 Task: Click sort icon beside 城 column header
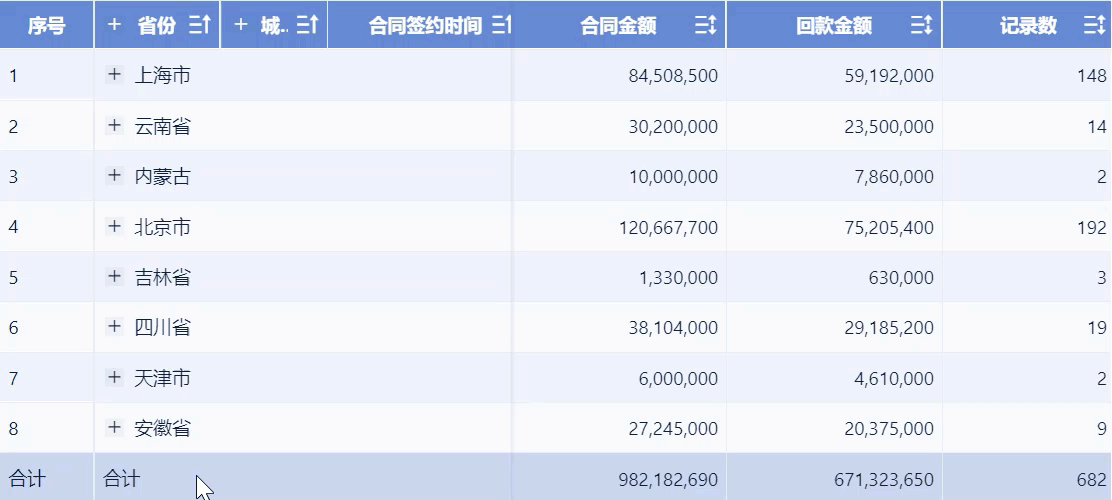click(x=307, y=26)
